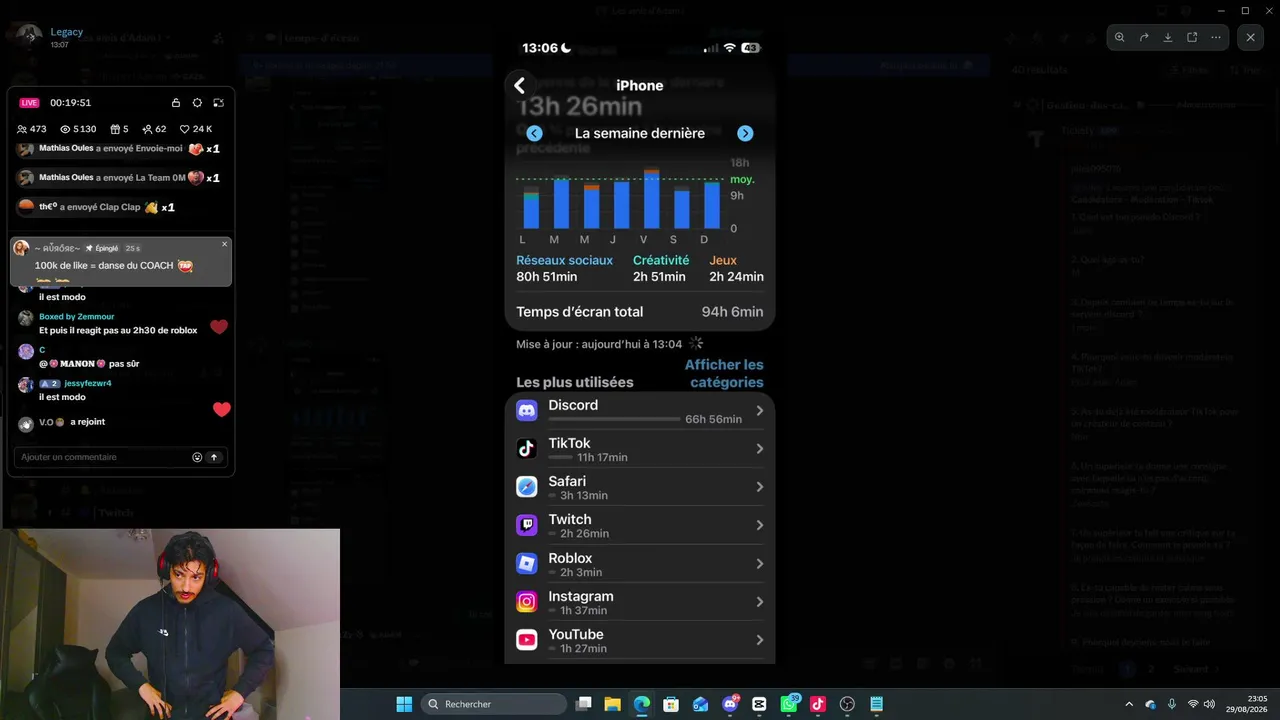Click the new followers count showing 62
This screenshot has height=720, width=1280.
tap(154, 129)
